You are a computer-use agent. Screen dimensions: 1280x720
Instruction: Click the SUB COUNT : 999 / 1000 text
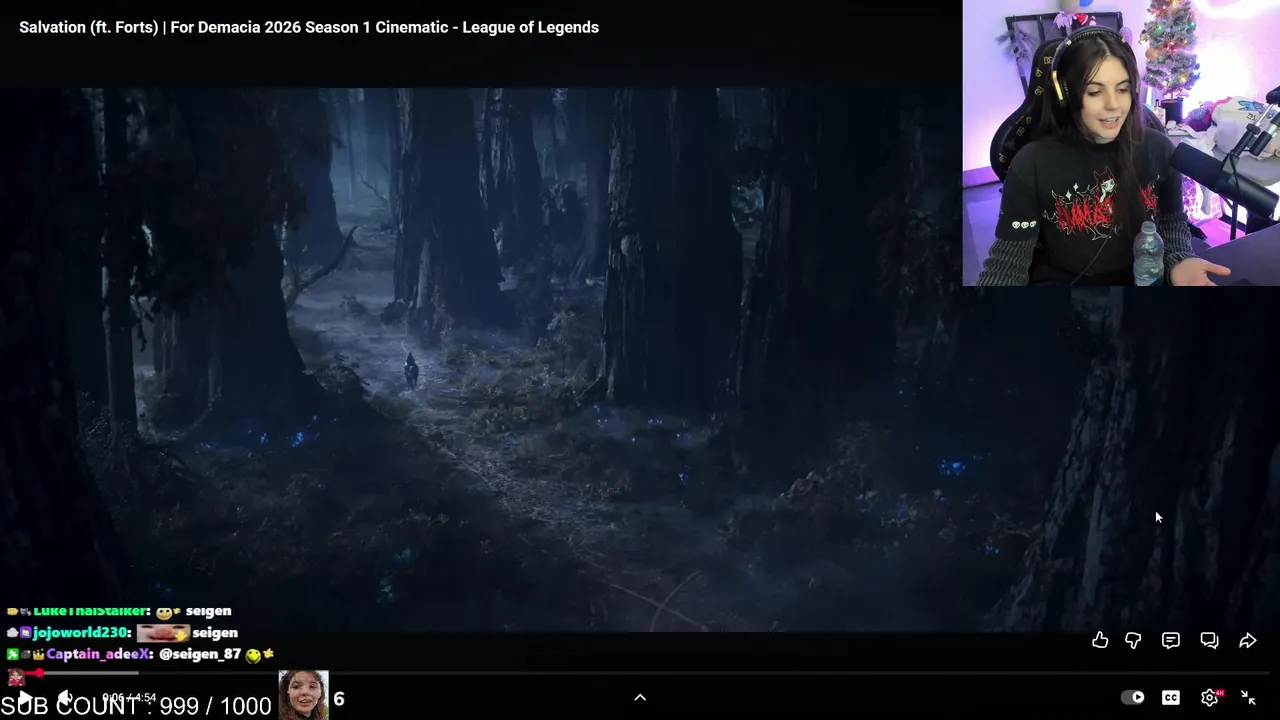136,706
